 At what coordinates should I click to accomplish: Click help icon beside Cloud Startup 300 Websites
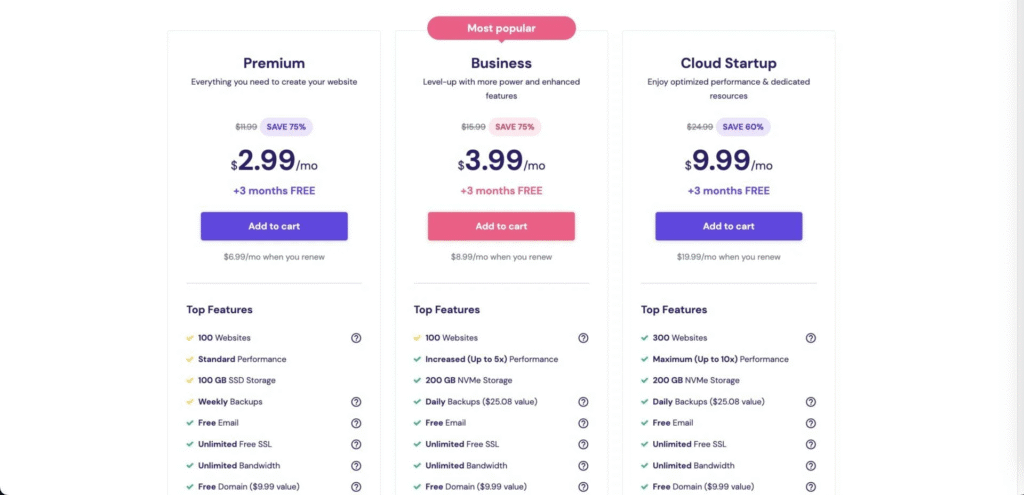click(x=810, y=338)
